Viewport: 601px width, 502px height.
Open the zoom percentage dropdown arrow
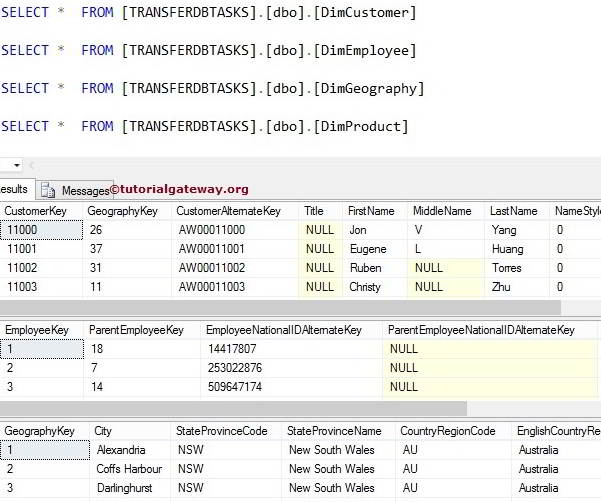point(16,166)
